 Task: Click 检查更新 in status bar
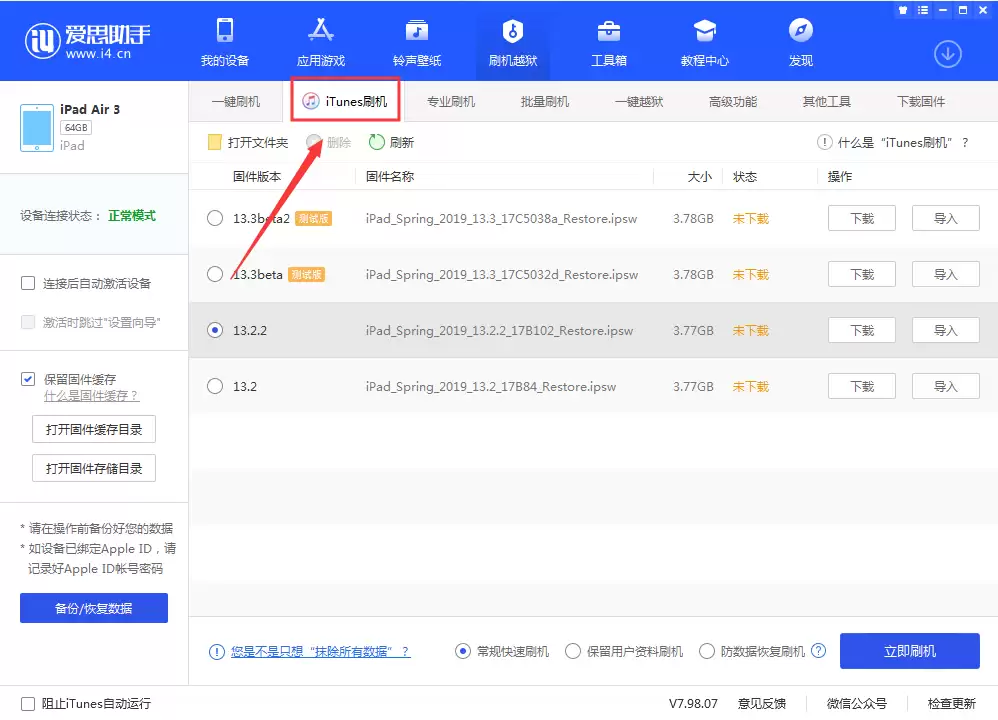pyautogui.click(x=951, y=703)
